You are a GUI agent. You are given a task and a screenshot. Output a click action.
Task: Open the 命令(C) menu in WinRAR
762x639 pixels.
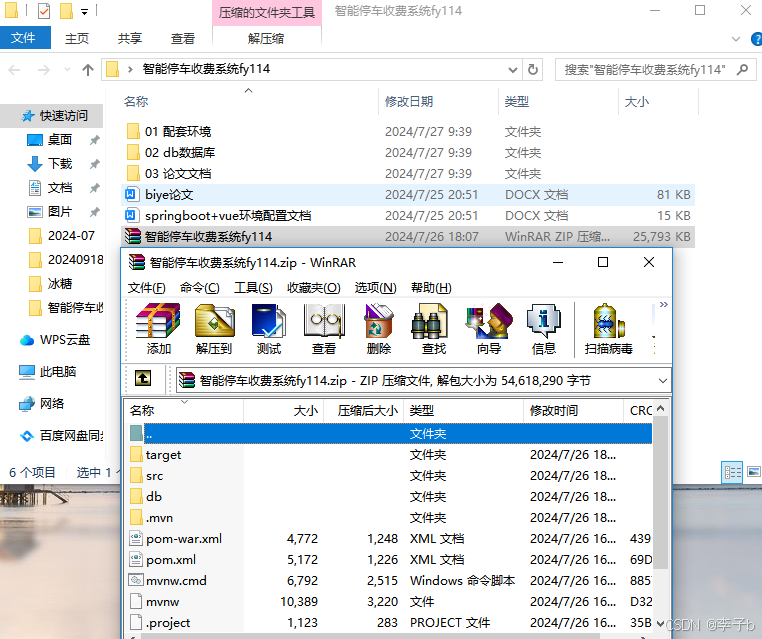(200, 288)
